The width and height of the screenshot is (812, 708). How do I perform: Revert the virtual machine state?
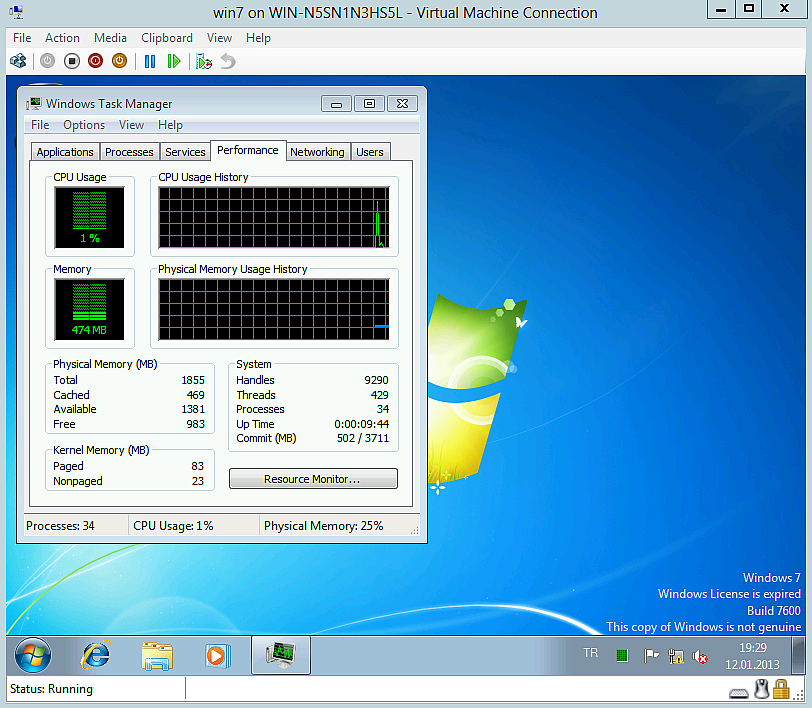(x=227, y=60)
